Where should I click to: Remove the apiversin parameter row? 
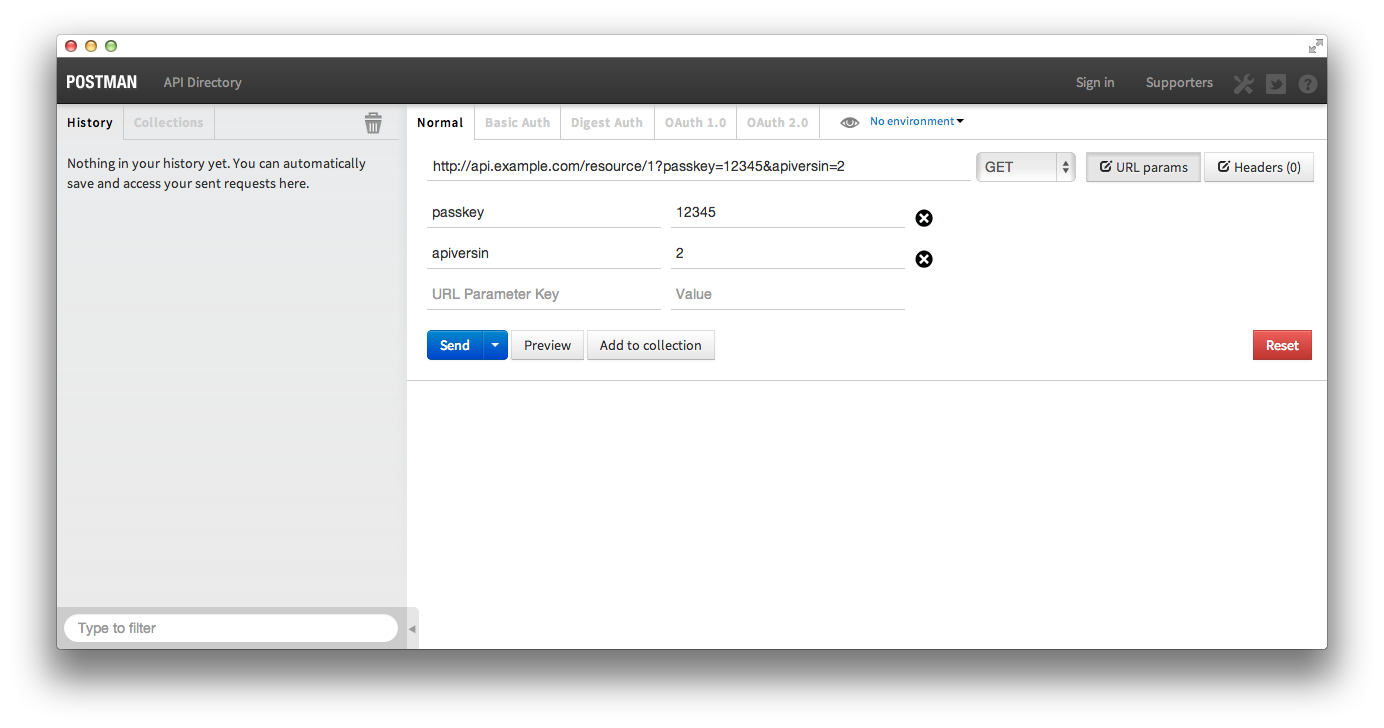[924, 259]
